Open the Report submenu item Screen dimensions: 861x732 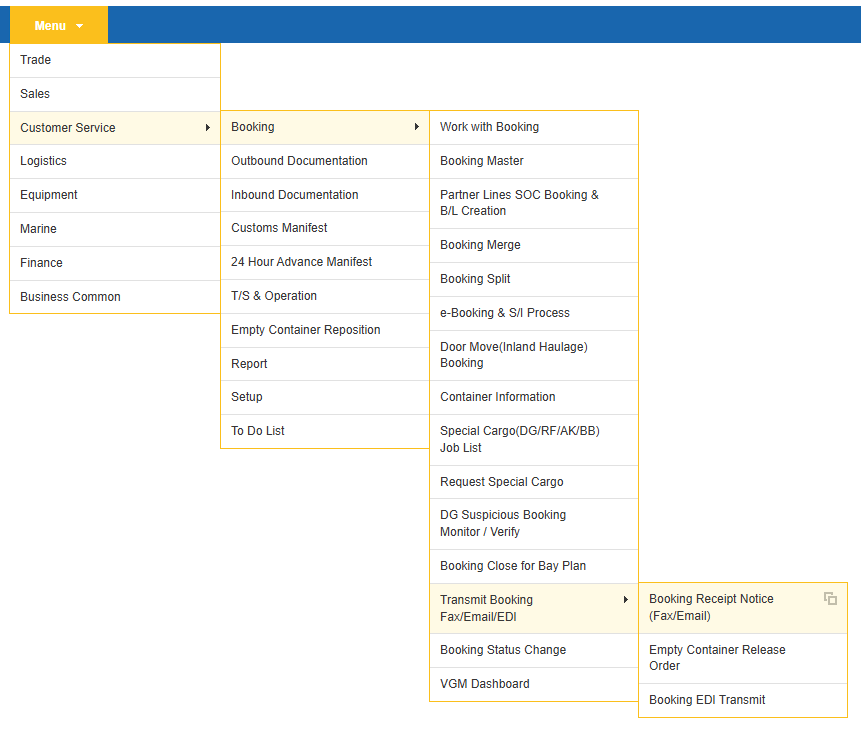(325, 364)
